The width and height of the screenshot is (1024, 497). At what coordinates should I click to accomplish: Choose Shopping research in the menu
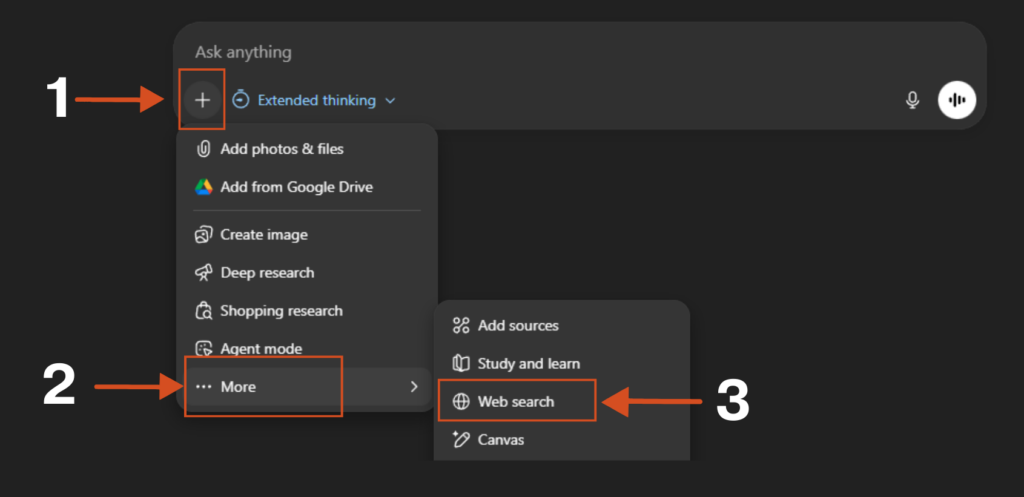pos(281,311)
